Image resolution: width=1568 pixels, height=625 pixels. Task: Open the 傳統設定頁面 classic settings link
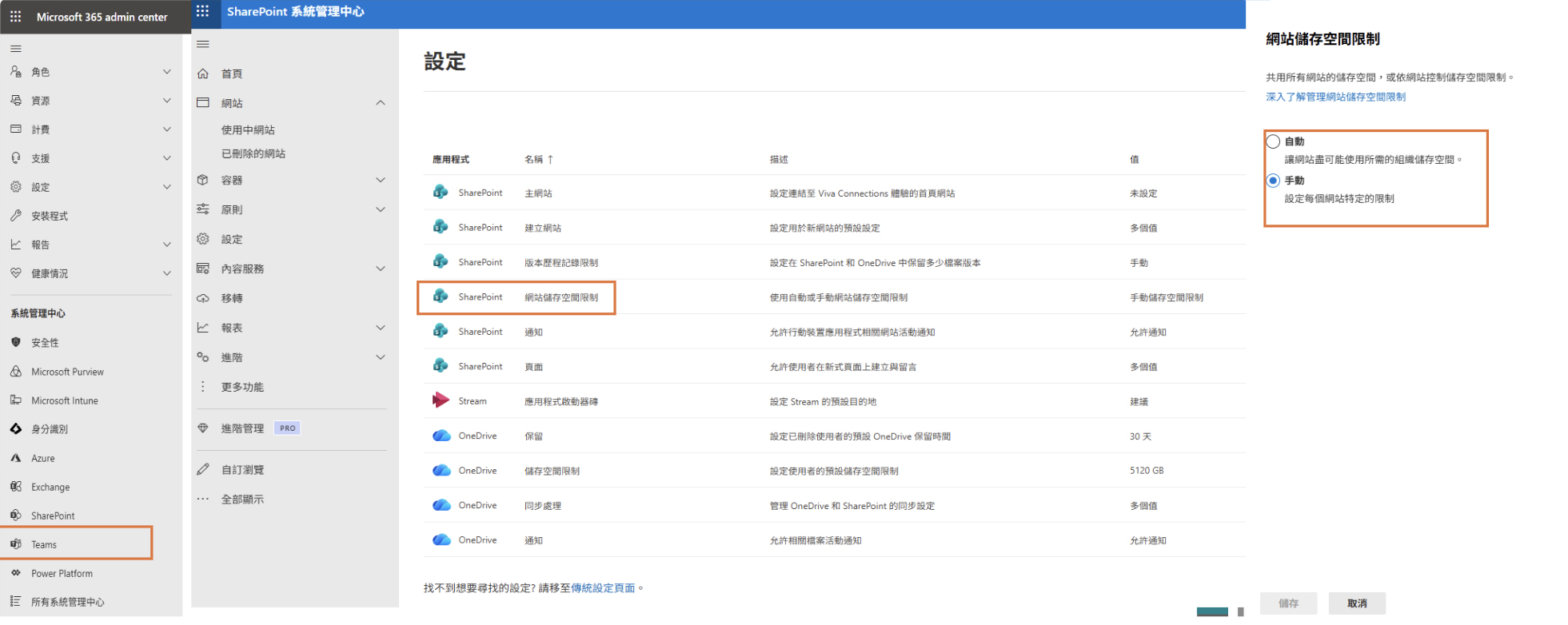[x=603, y=587]
